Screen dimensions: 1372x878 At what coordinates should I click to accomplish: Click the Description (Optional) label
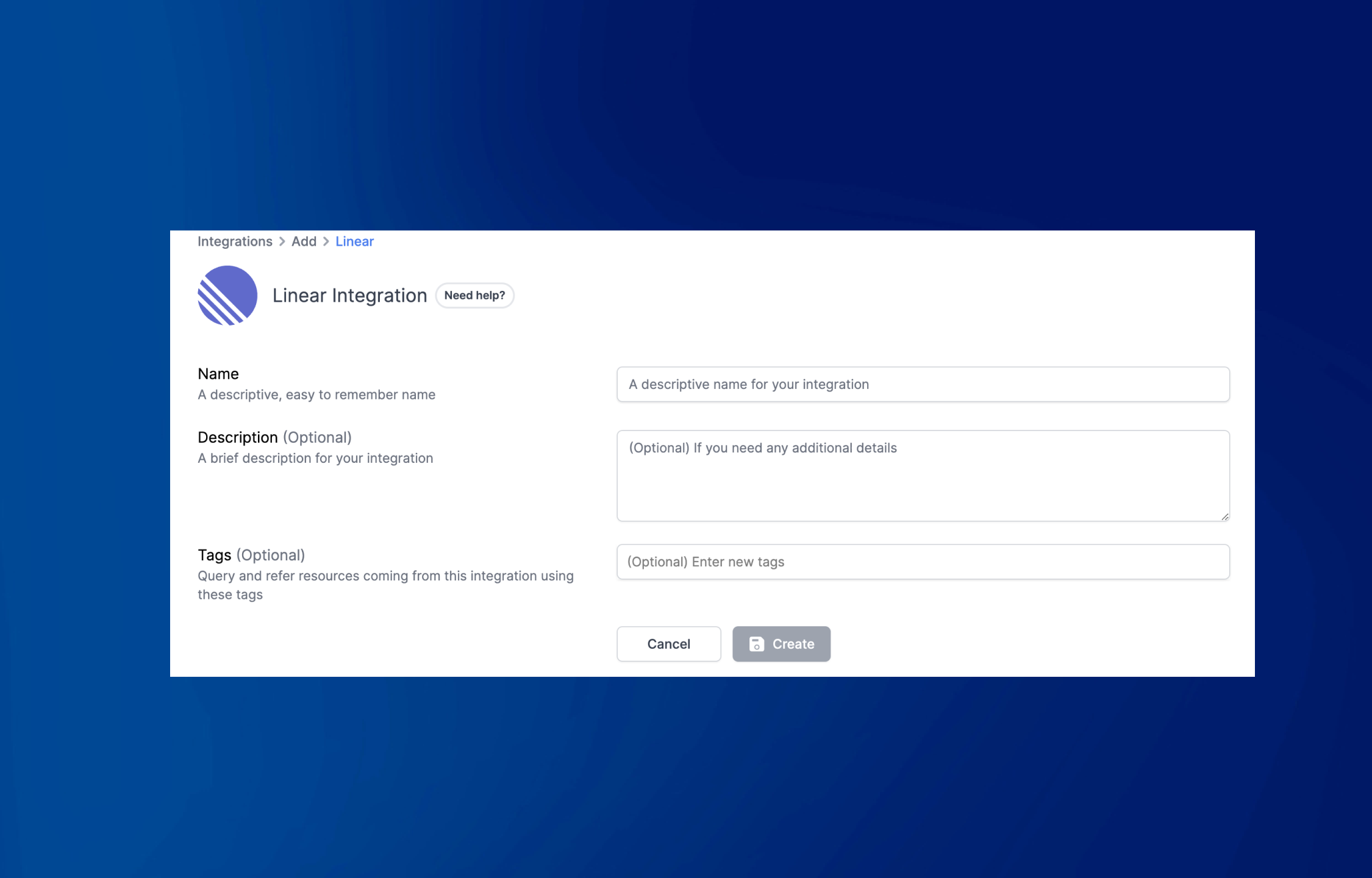click(274, 437)
